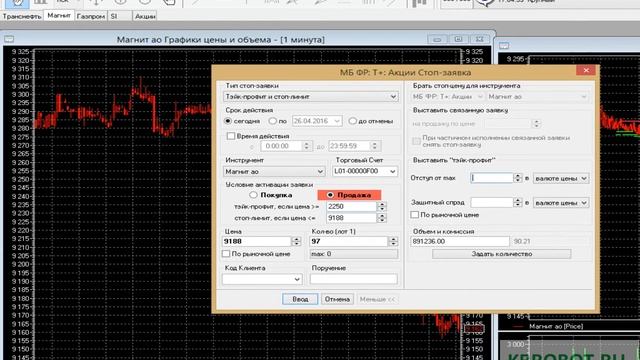Open the Торговый Счет dropdown L01-00000F00

(365, 171)
